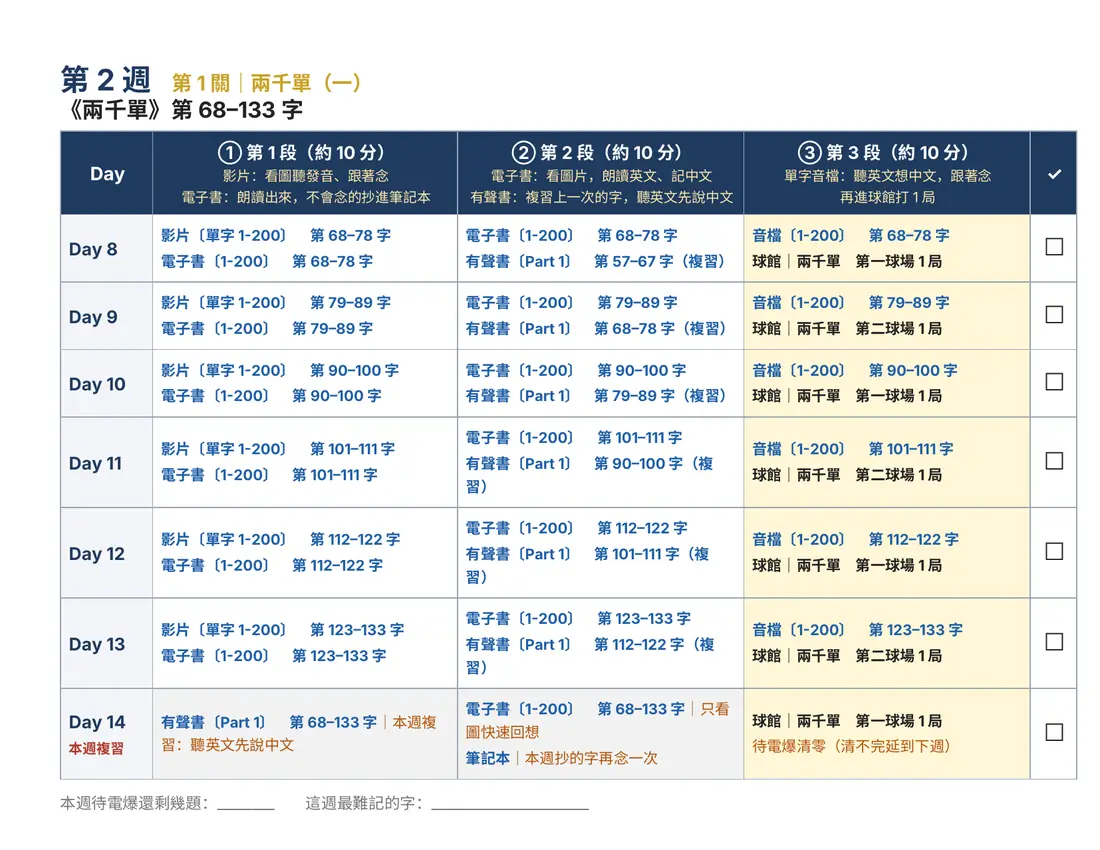The width and height of the screenshot is (1100, 850).
Task: Click the blank after 這週最難記的字
Action: [510, 805]
